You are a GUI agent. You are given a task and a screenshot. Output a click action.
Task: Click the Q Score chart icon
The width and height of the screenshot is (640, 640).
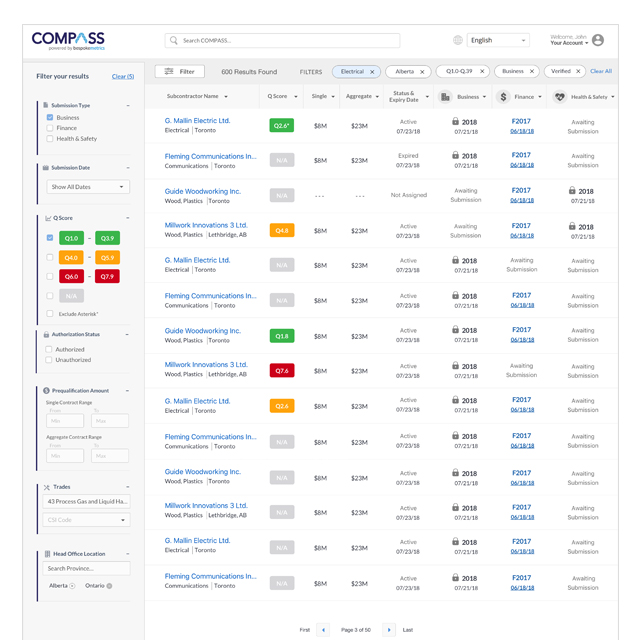coord(48,218)
